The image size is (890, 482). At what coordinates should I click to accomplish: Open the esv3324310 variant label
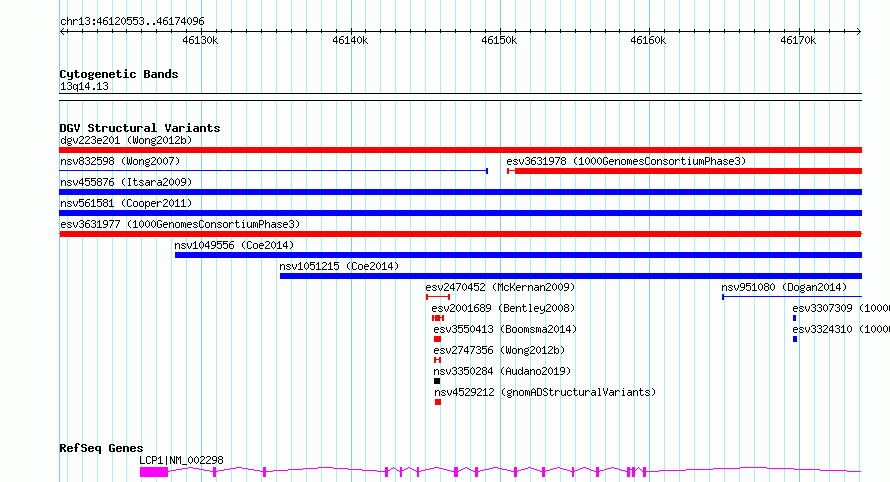[x=841, y=329]
